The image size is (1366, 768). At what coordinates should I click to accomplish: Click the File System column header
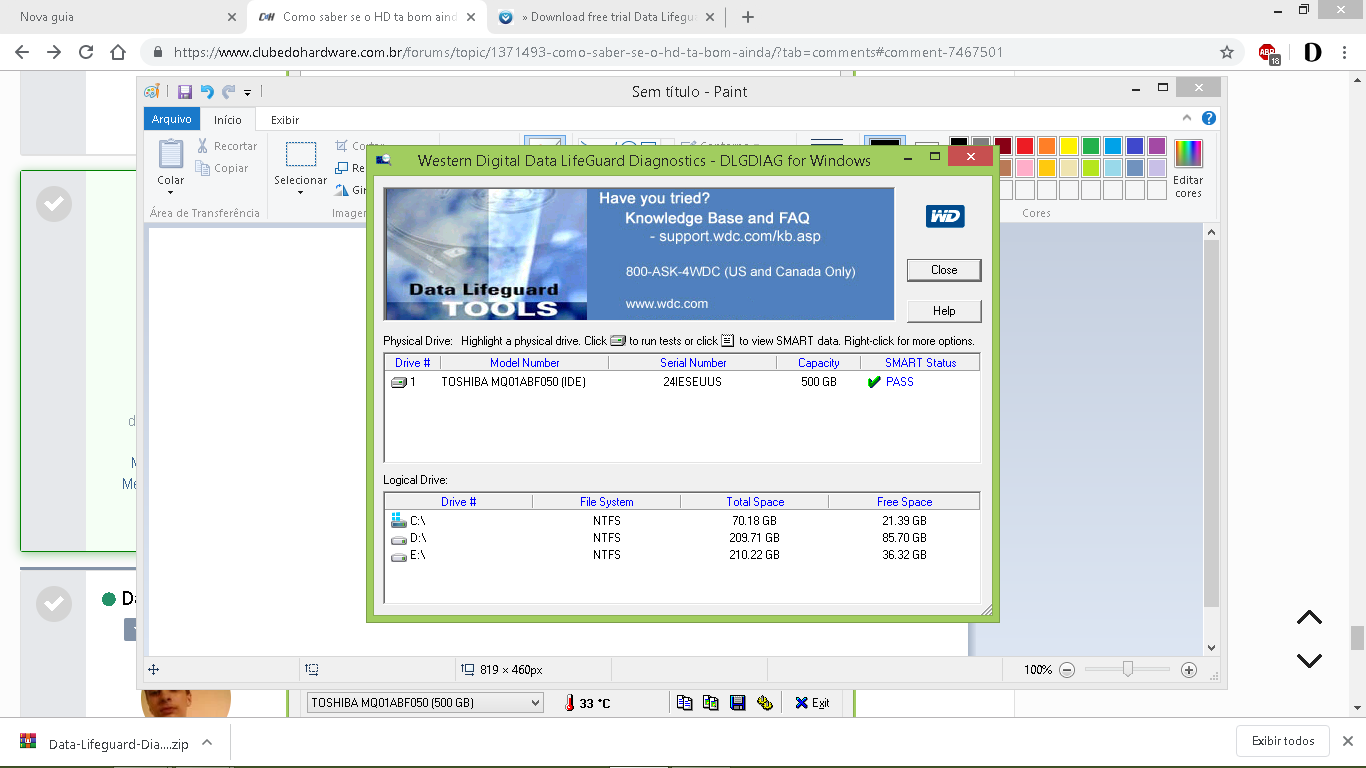[x=607, y=502]
